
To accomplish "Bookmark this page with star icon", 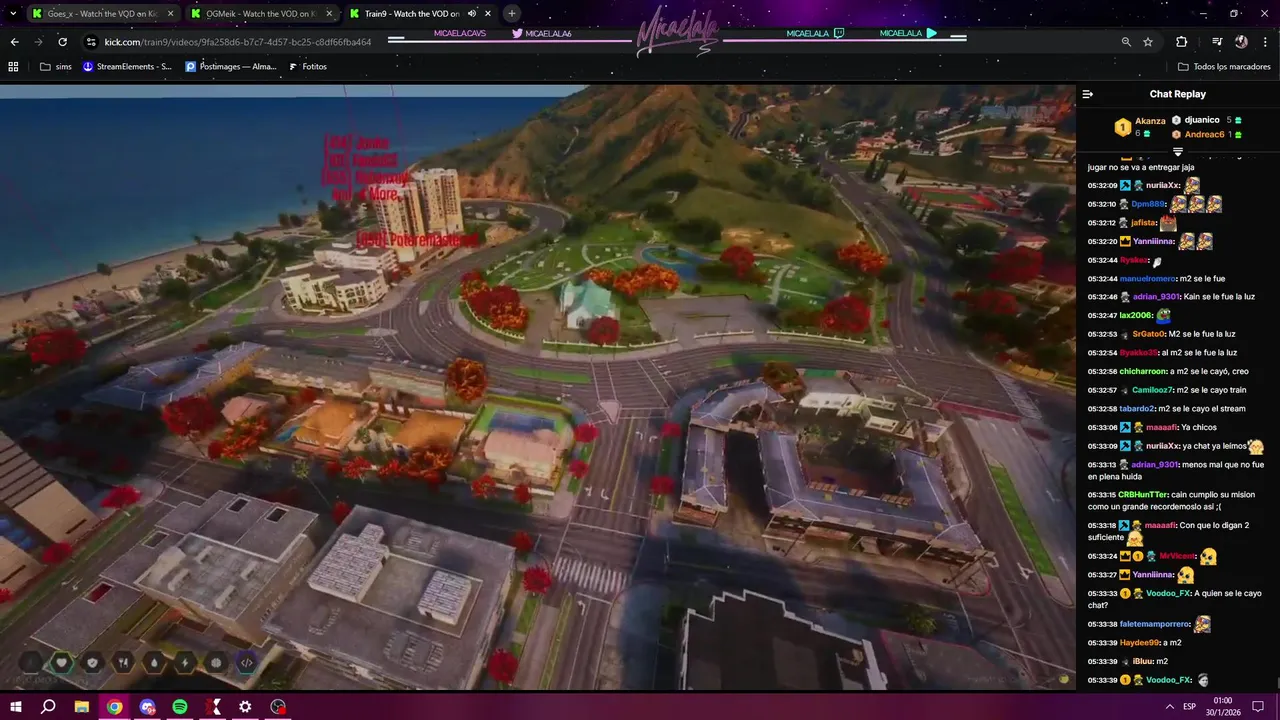I will click(x=1148, y=42).
